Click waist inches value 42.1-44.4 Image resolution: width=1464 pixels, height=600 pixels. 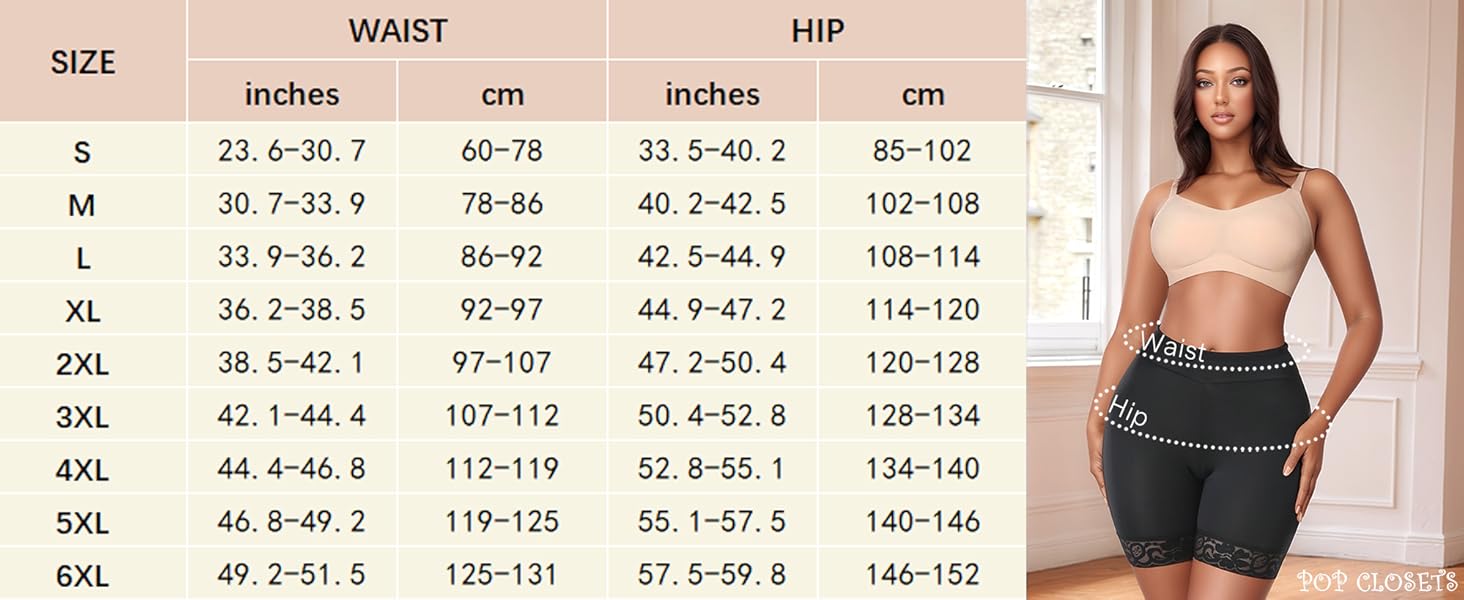click(292, 415)
